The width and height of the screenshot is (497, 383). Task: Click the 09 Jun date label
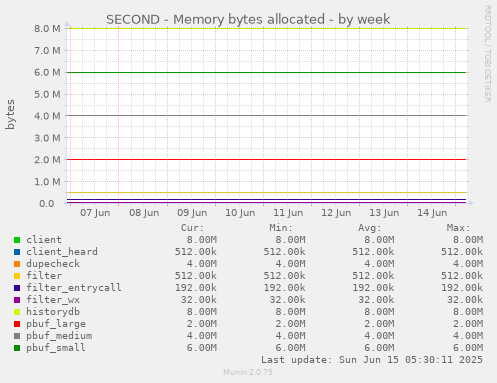(192, 213)
